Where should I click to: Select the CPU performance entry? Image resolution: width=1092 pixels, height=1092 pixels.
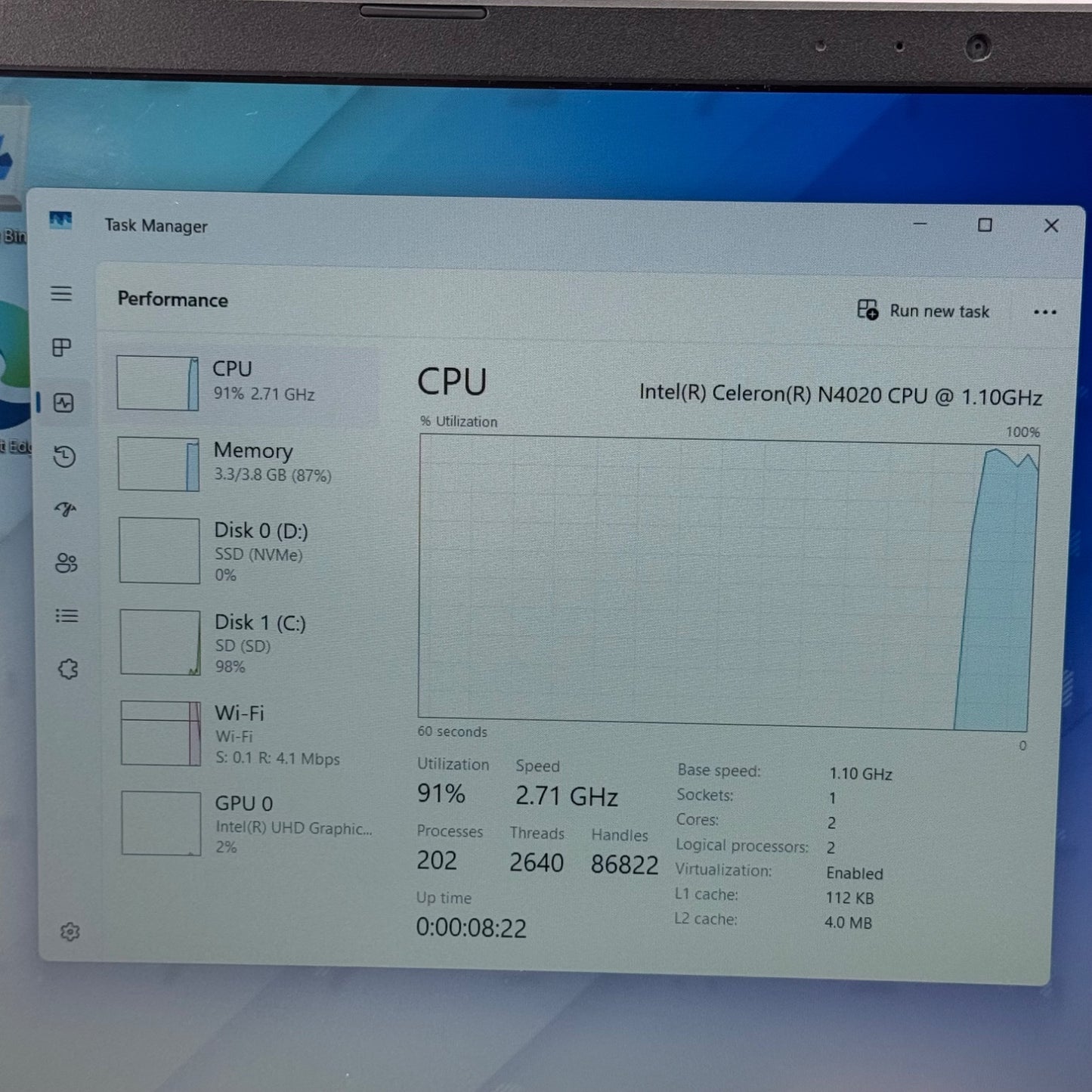(246, 382)
